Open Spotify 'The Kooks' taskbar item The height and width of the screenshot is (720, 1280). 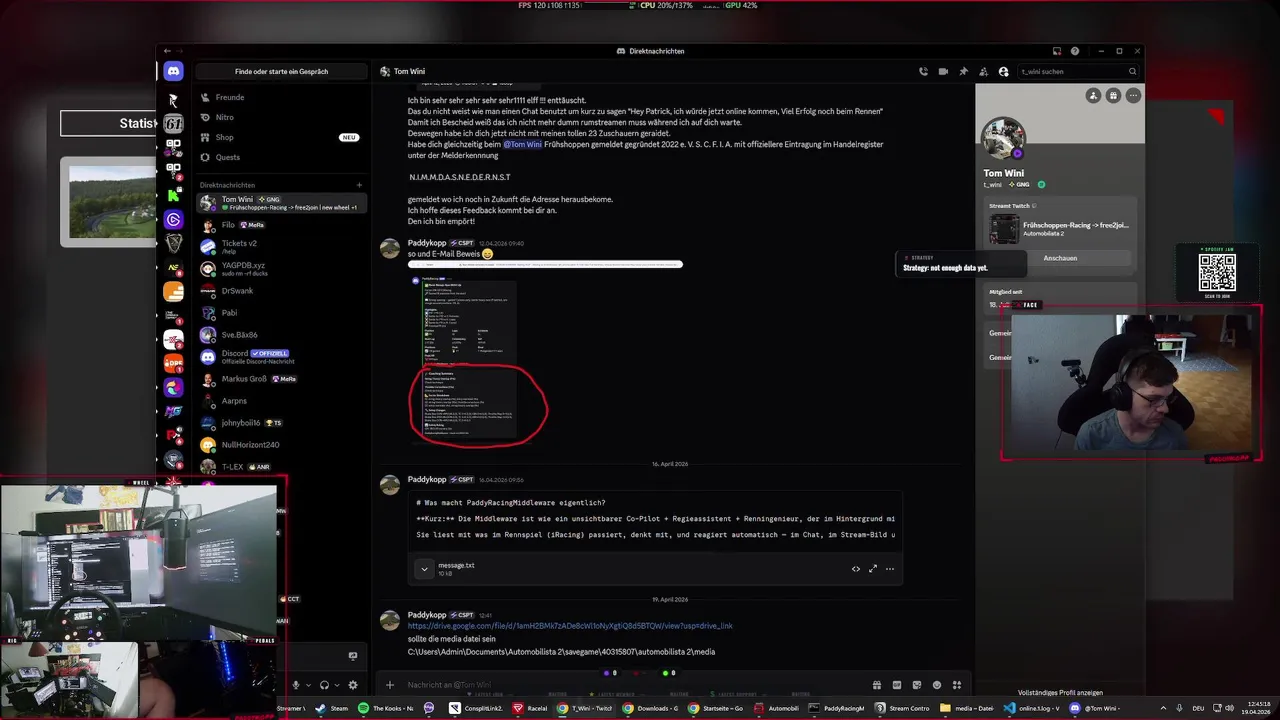386,708
